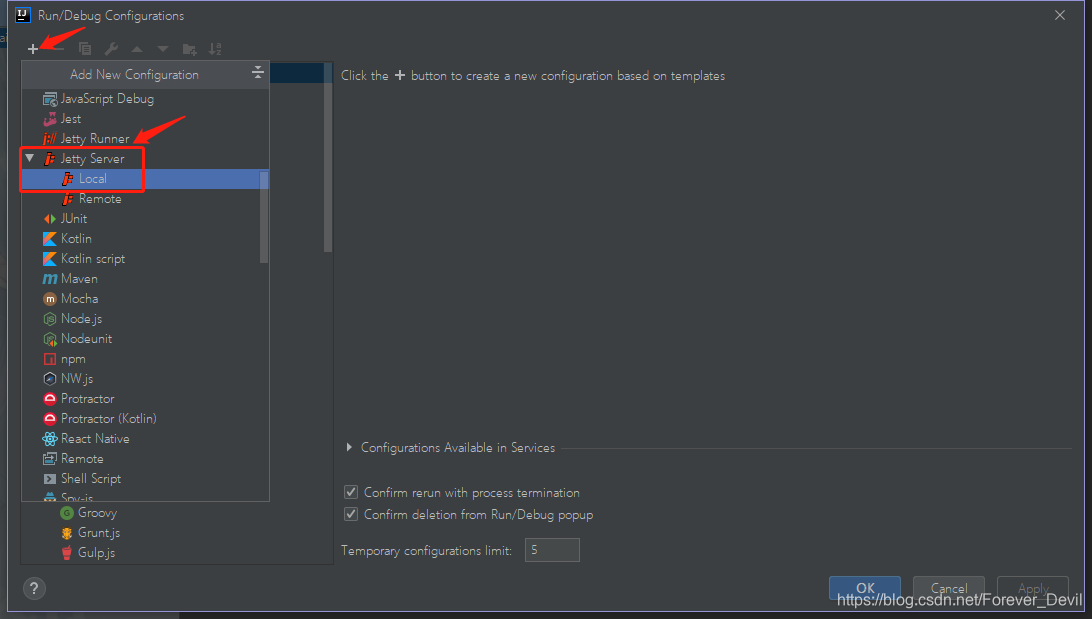Click the plus Add New Configuration button

pyautogui.click(x=33, y=49)
